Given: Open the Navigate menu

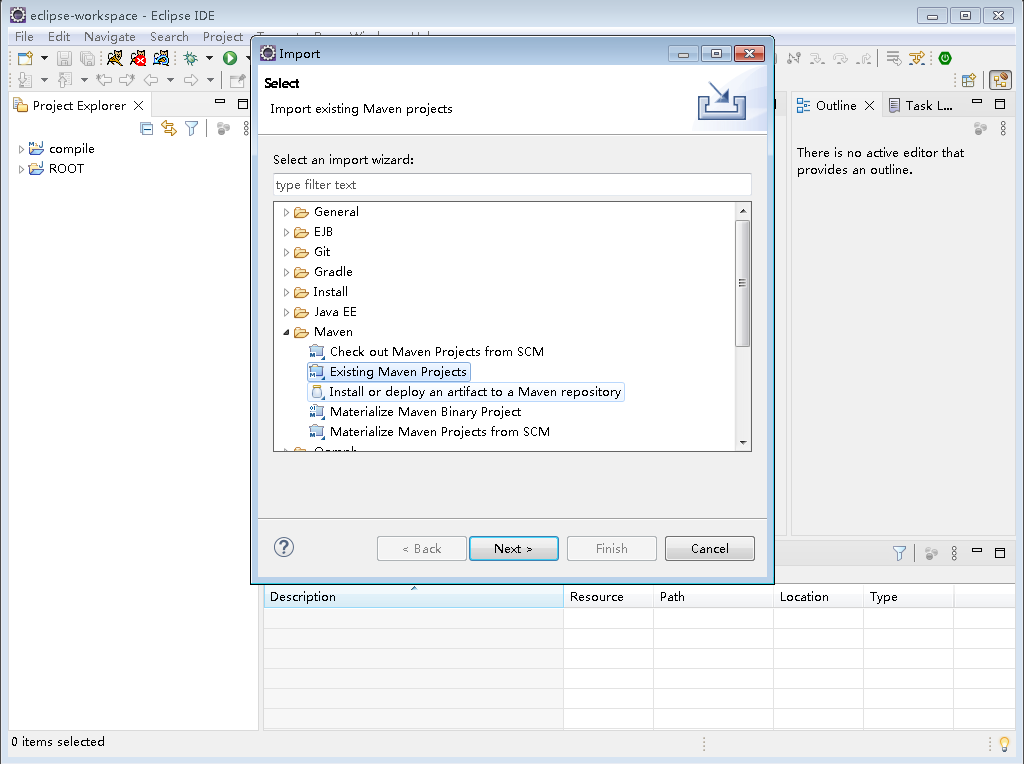Looking at the screenshot, I should coord(110,37).
